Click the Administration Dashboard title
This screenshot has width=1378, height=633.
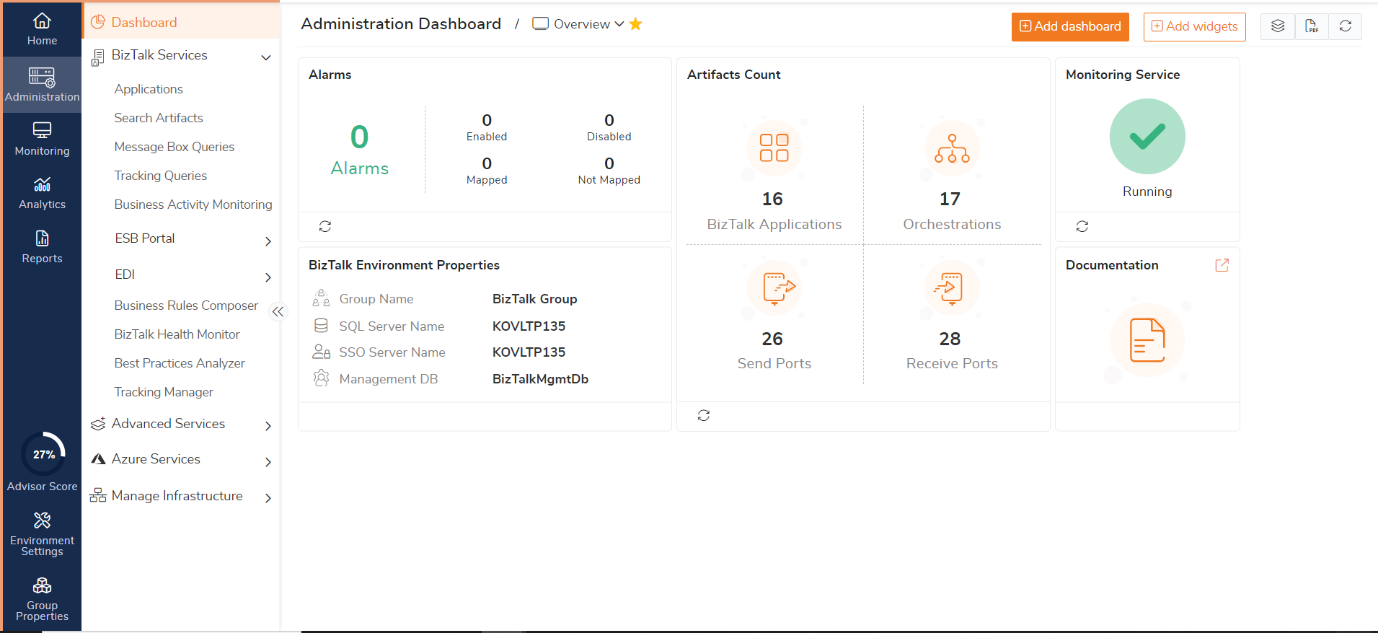401,24
